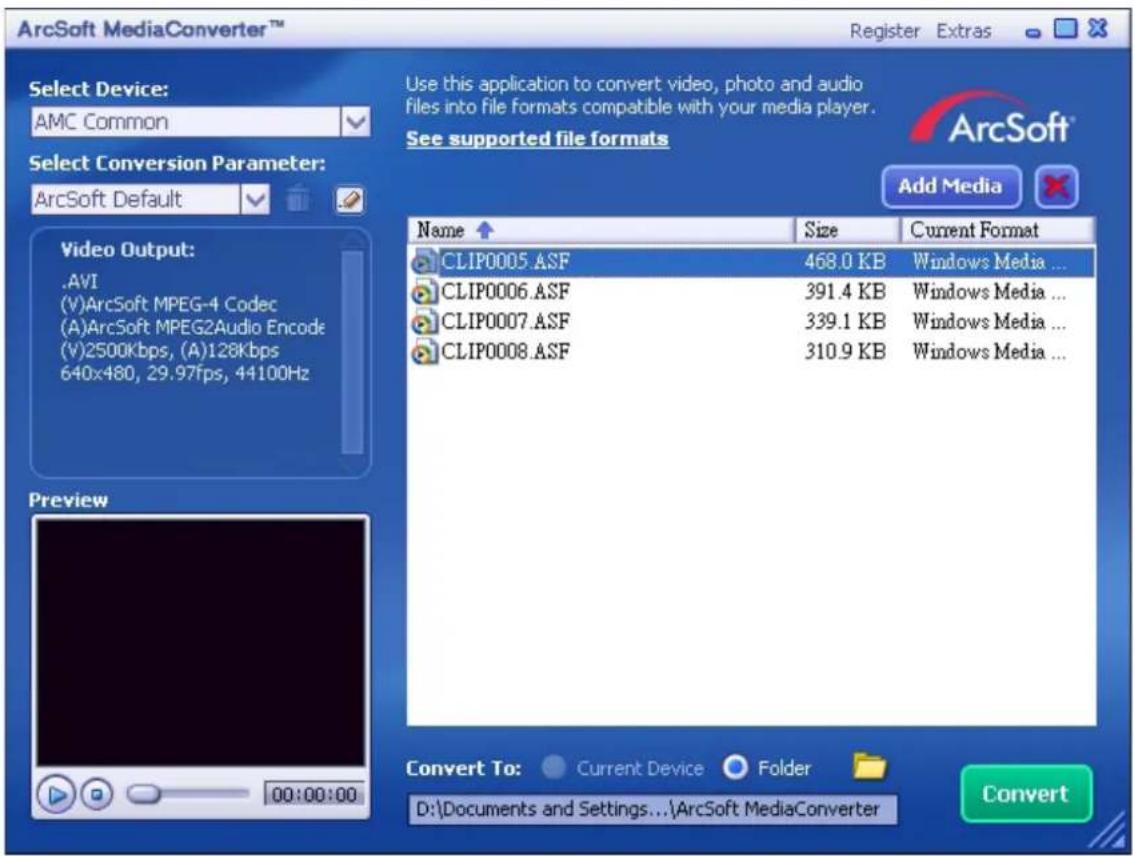Click the CLIP0007.ASF file icon
This screenshot has width=1134, height=856.
click(425, 322)
